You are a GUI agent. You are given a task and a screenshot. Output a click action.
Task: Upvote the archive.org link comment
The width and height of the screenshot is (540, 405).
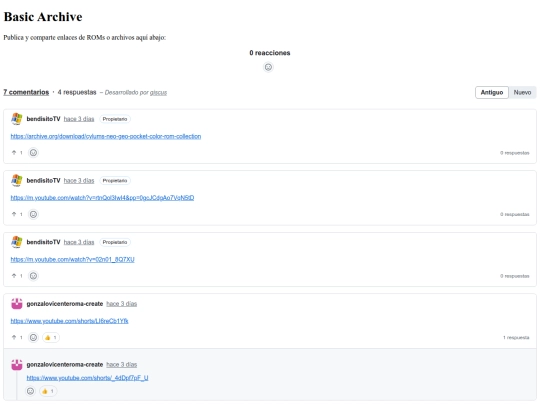[x=17, y=153]
